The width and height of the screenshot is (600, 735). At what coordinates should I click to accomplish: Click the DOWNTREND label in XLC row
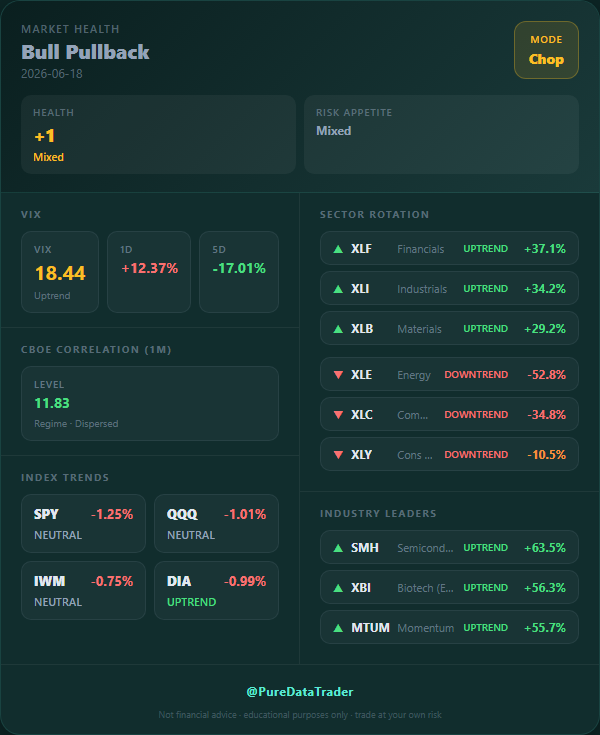coord(476,414)
